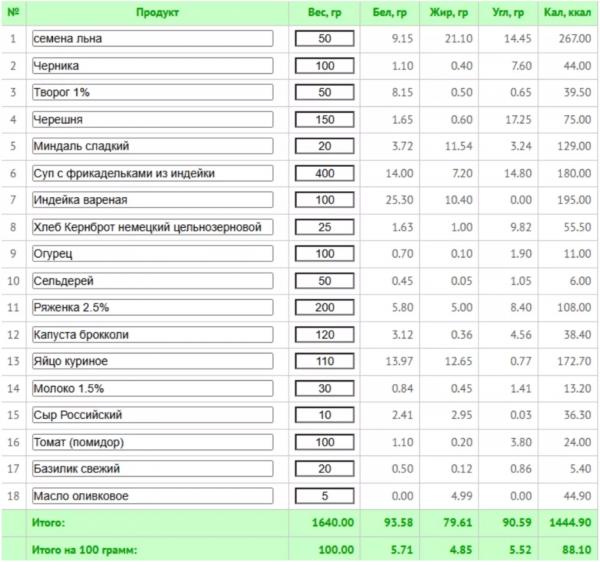This screenshot has height=562, width=600.
Task: Select the weight field for Черника
Action: (324, 66)
